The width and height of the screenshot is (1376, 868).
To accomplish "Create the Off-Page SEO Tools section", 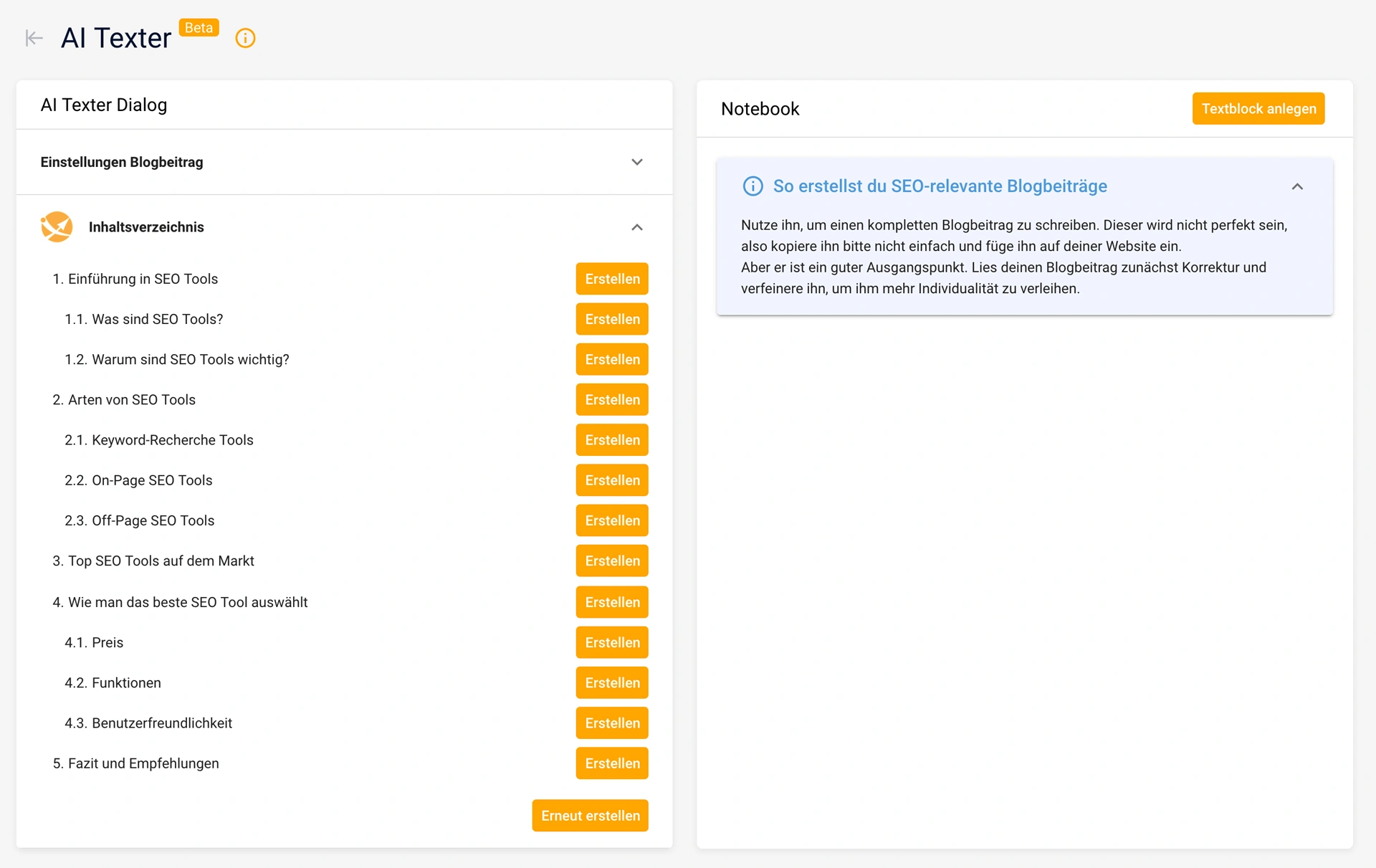I will [x=612, y=520].
